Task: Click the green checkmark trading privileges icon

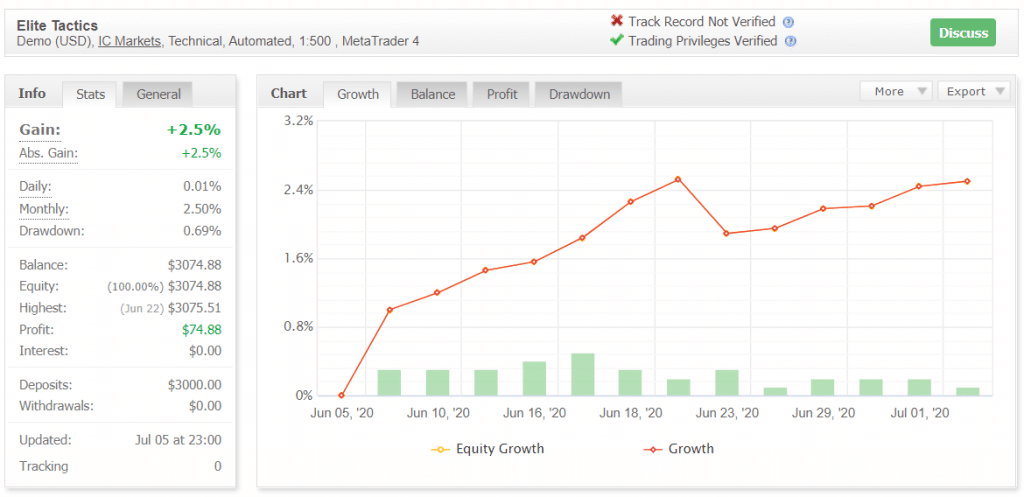Action: 617,41
